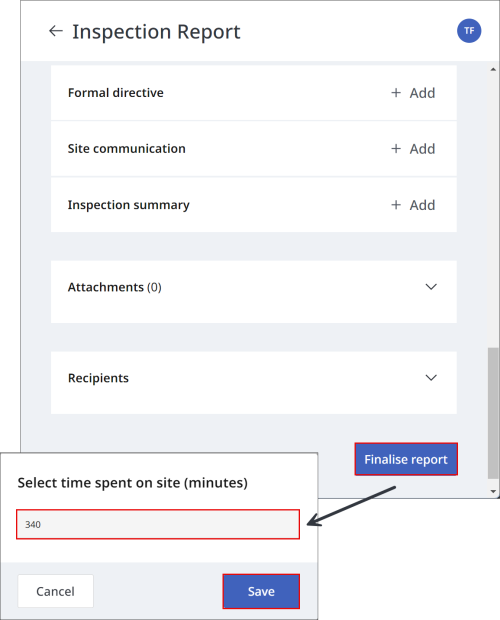Save the time spent on site
The image size is (500, 620).
point(261,591)
